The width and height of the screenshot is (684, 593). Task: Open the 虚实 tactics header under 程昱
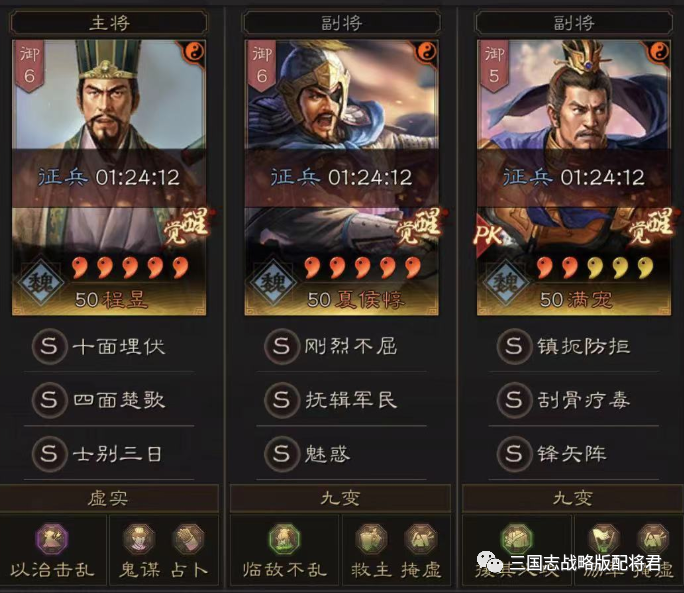pos(108,498)
